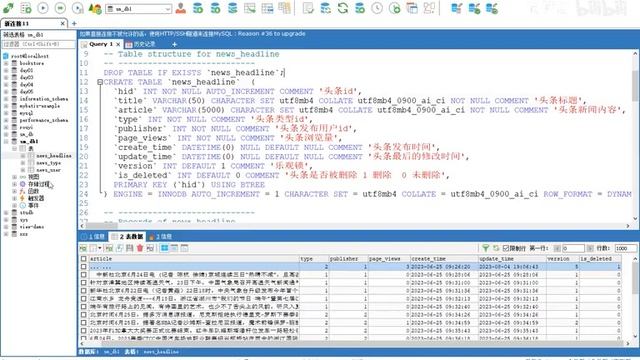Check the row with create_time 09:24:20

pos(84,267)
